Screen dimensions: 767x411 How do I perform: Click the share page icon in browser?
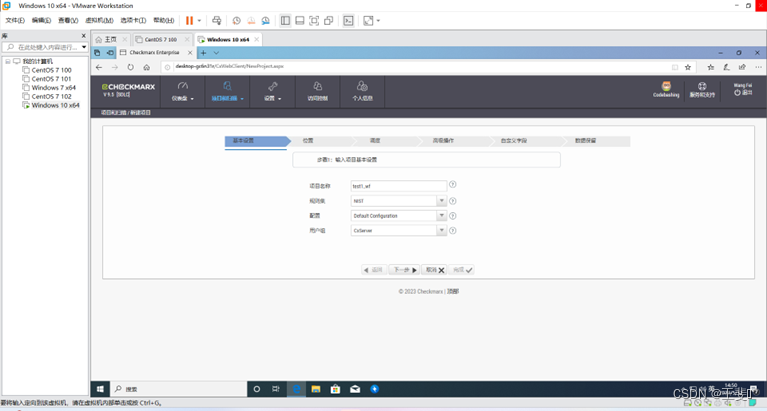coord(742,67)
